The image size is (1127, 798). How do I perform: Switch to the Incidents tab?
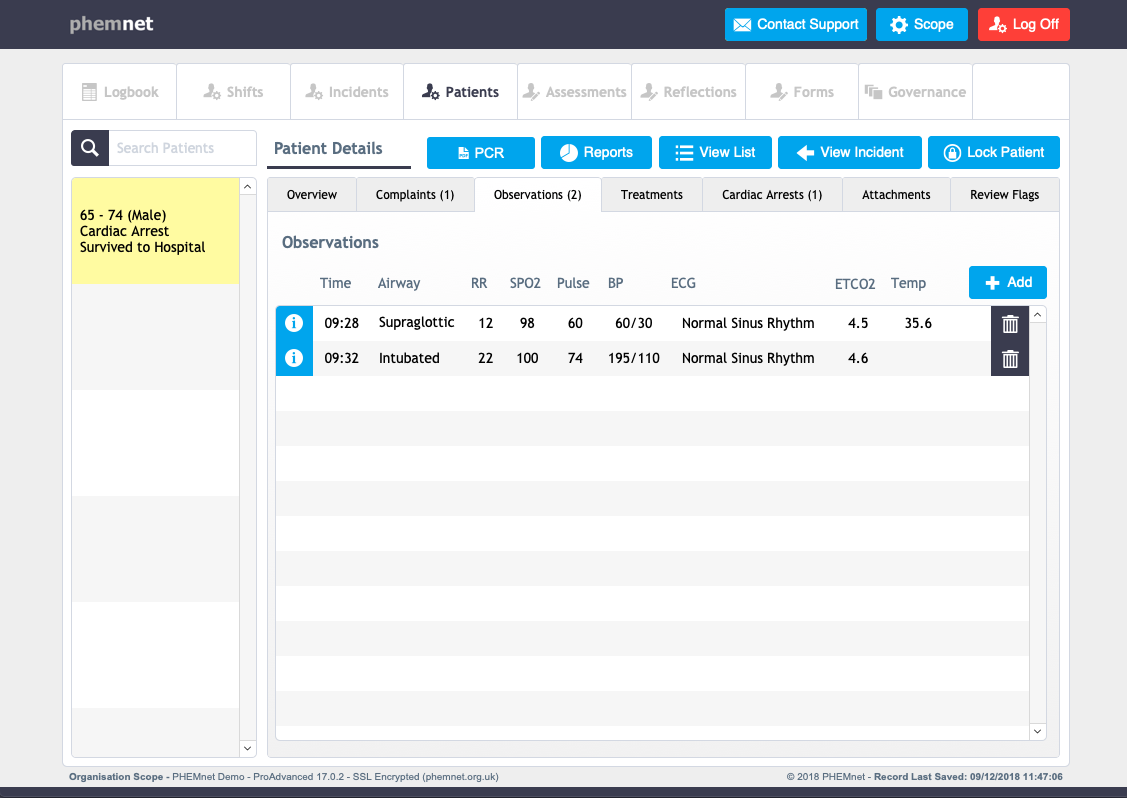(x=347, y=92)
